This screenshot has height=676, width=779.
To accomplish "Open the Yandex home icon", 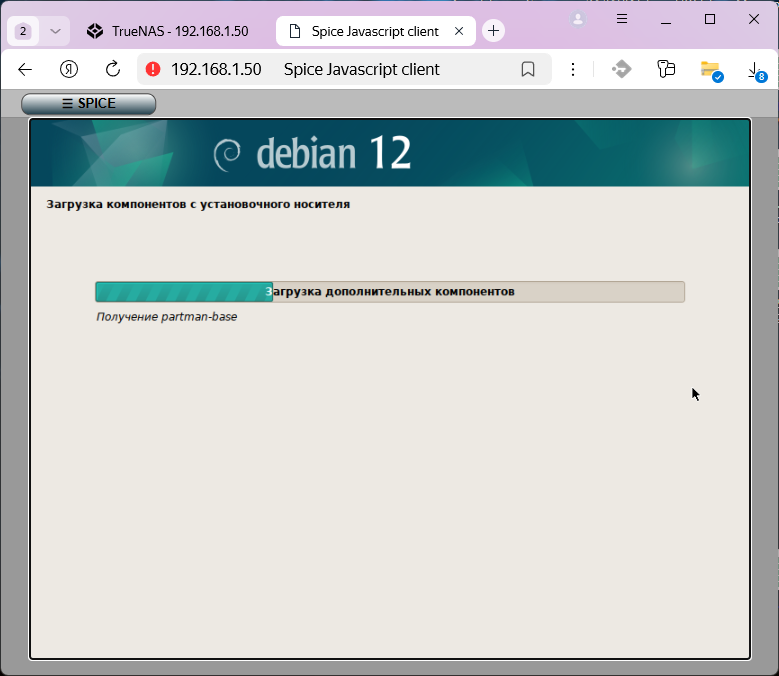I will 69,70.
